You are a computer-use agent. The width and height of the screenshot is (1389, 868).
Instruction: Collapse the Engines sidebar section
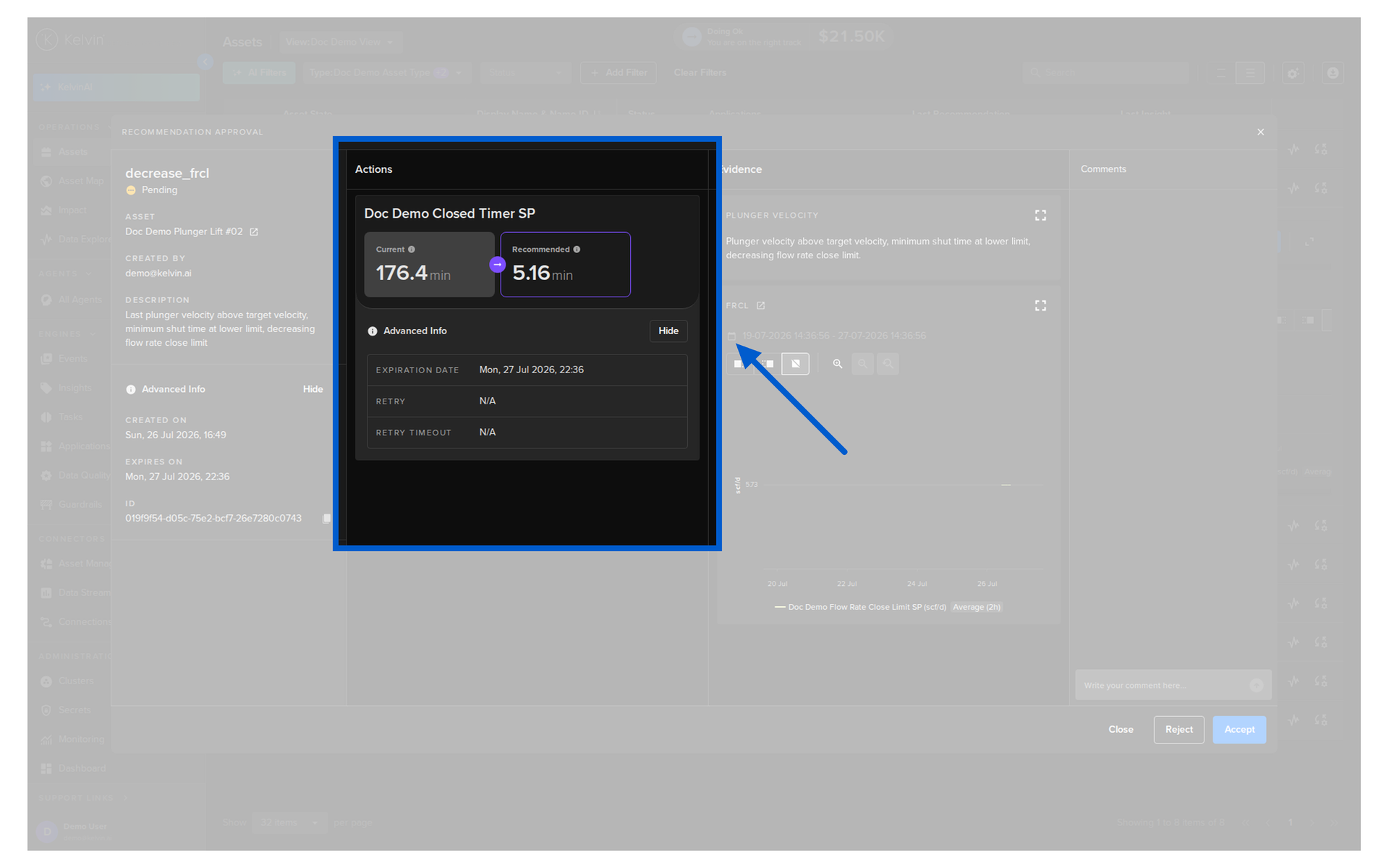click(67, 334)
